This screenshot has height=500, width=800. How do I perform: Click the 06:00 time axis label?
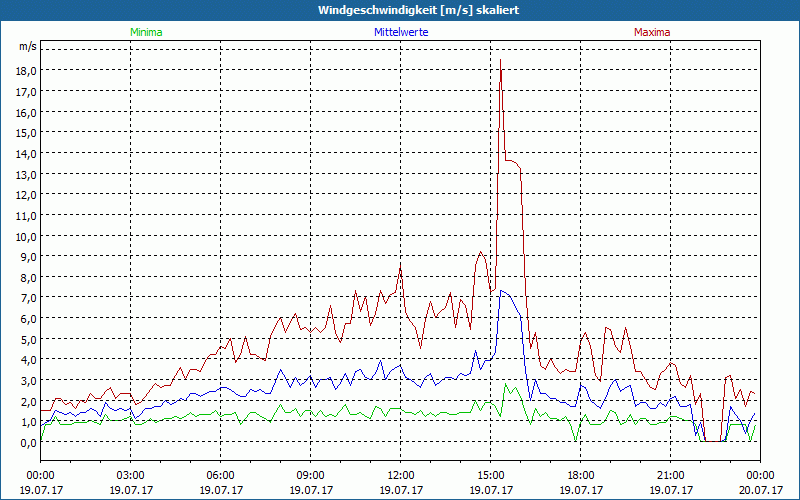tap(220, 476)
